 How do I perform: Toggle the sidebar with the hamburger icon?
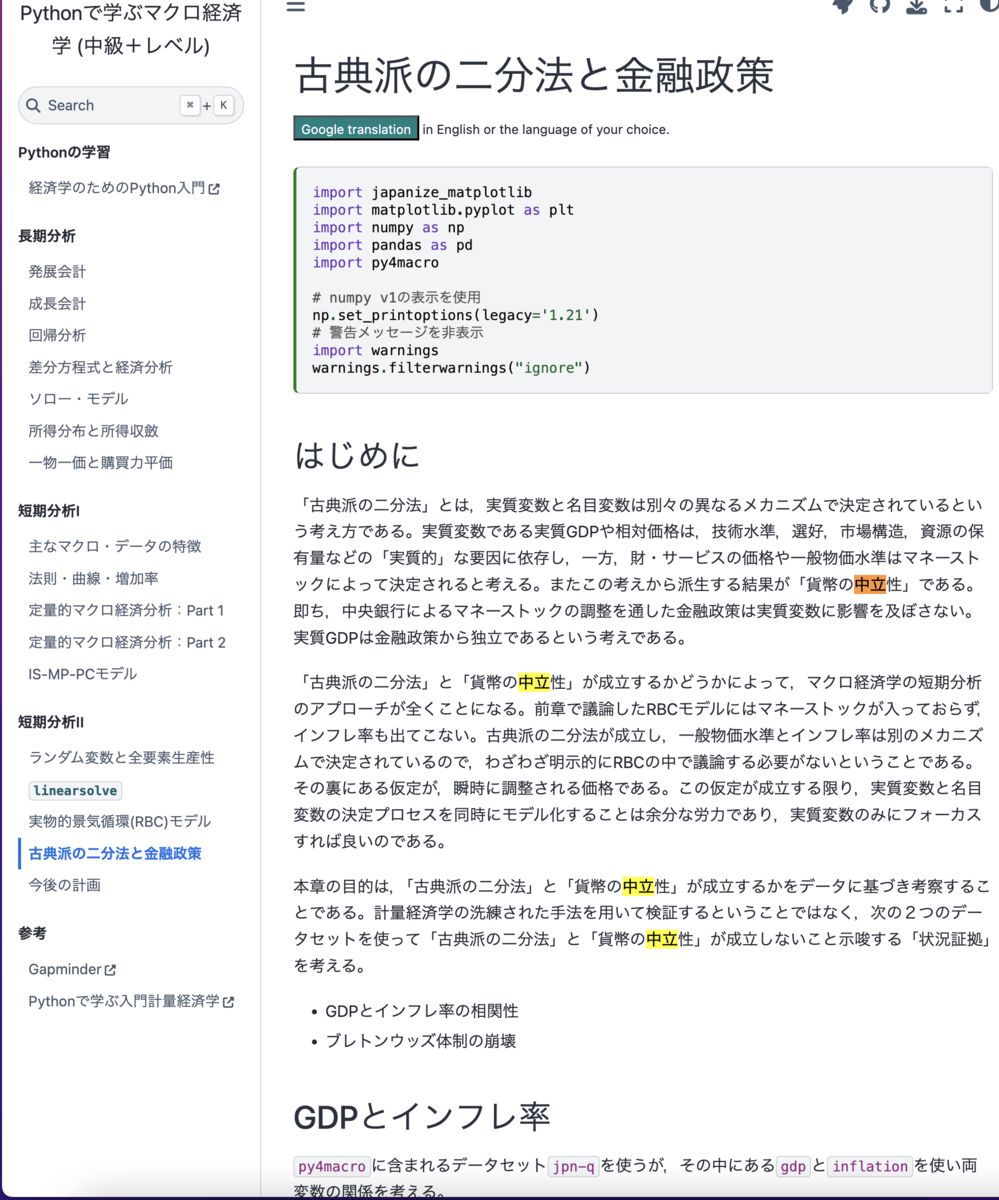point(295,6)
